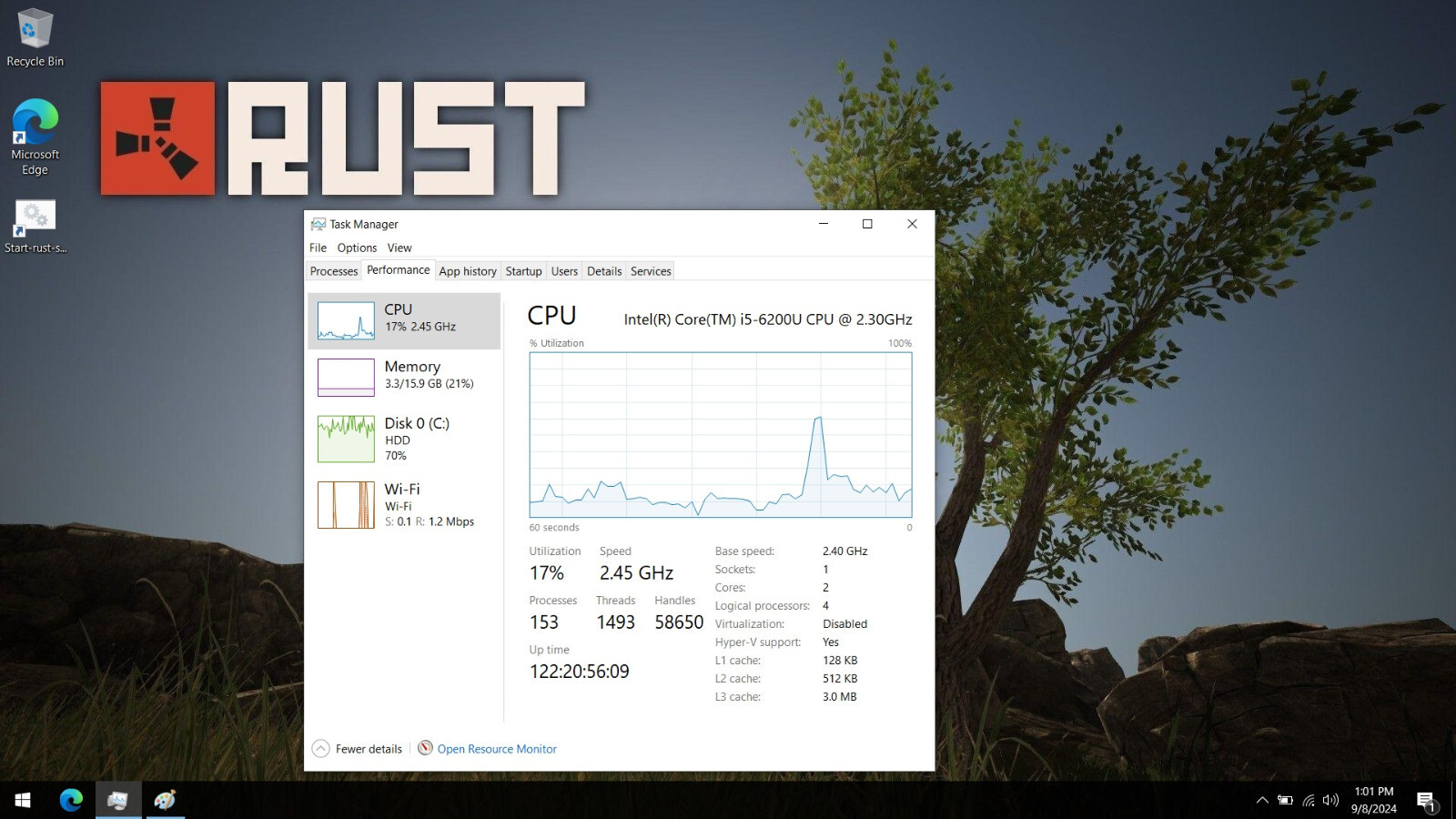Open the Start-rust-s... desktop shortcut
The image size is (1456, 819).
tap(35, 227)
